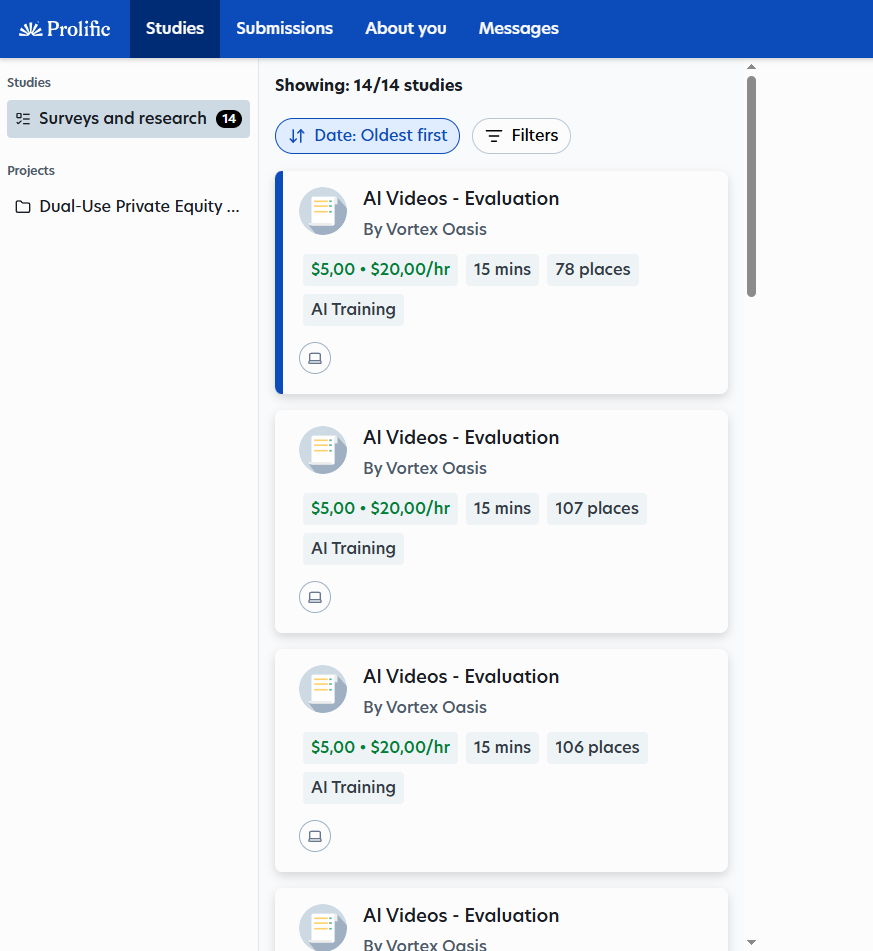The width and height of the screenshot is (873, 951).
Task: Open study card with 107 places
Action: 501,522
